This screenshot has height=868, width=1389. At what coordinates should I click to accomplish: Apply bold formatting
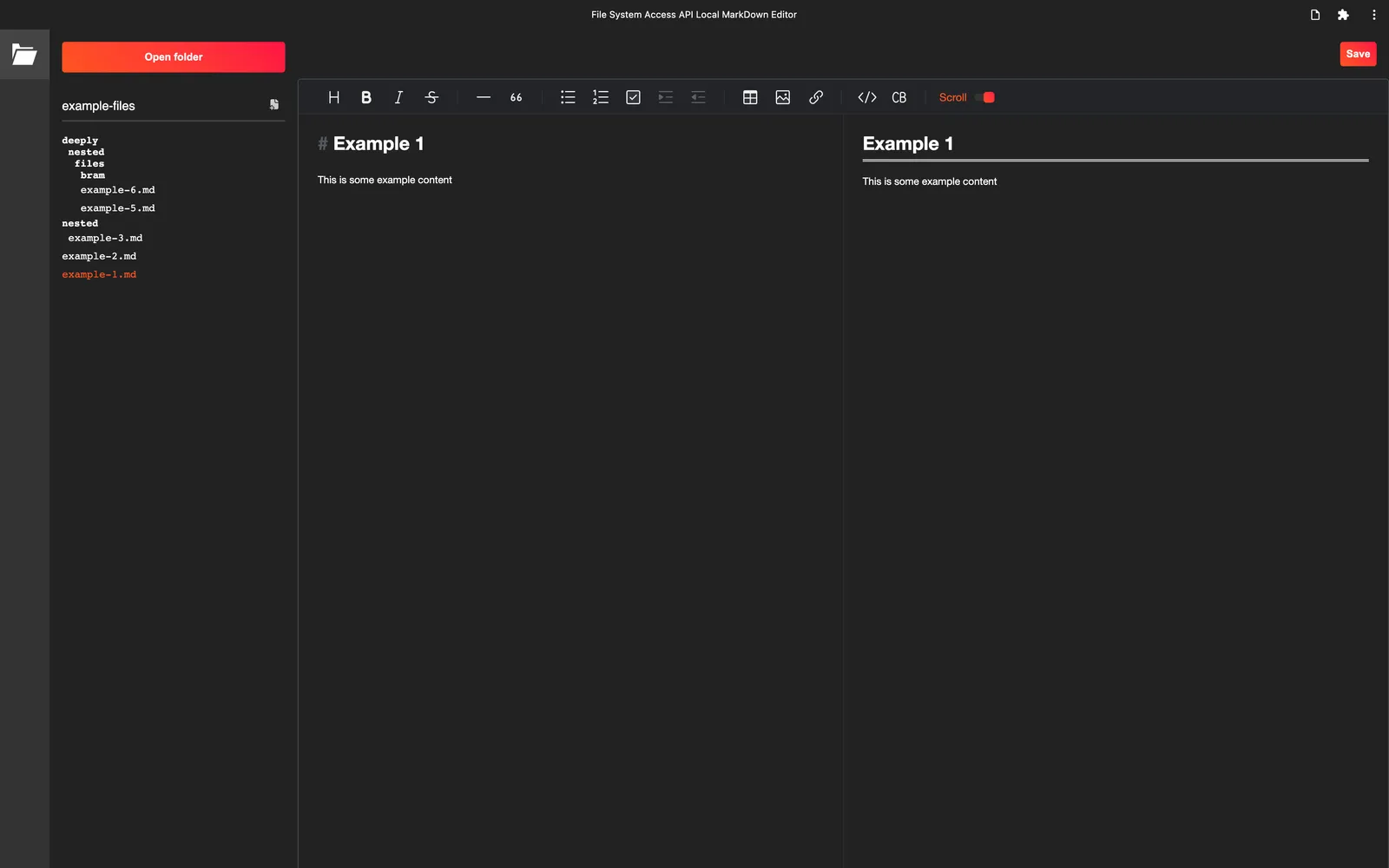365,97
